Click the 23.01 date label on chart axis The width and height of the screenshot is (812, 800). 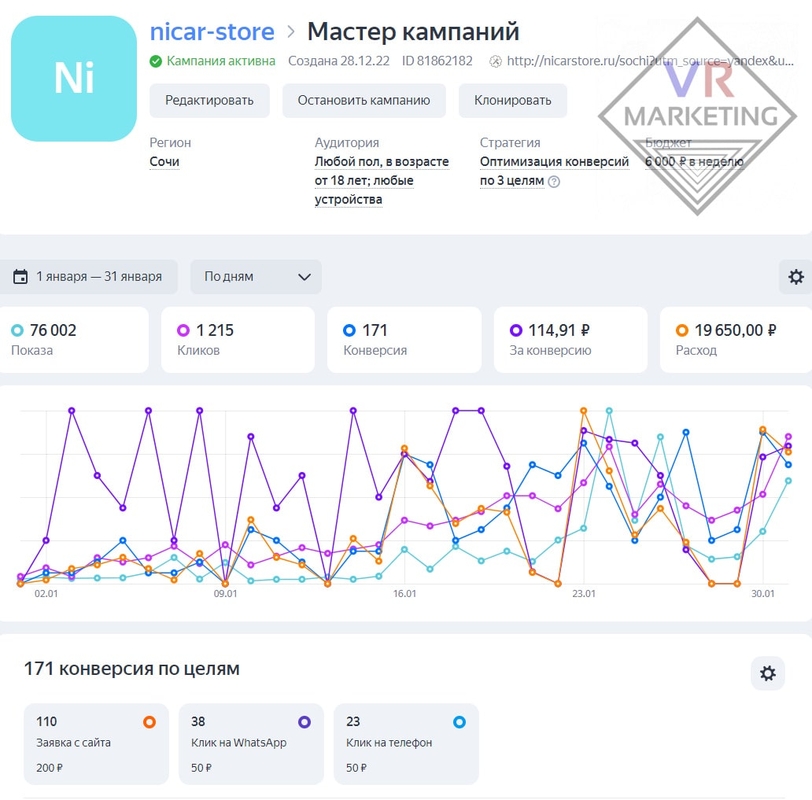click(584, 593)
